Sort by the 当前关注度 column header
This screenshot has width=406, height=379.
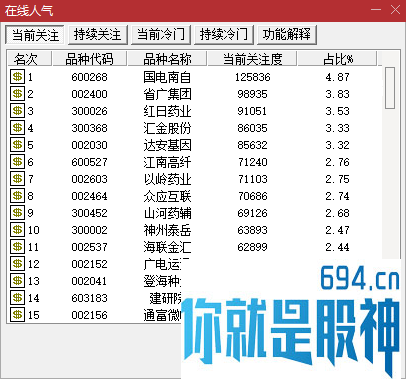click(252, 59)
